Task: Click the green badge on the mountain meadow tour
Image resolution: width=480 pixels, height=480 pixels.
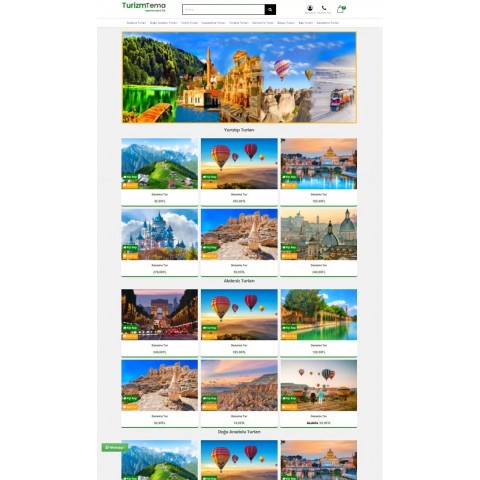Action: point(130,177)
